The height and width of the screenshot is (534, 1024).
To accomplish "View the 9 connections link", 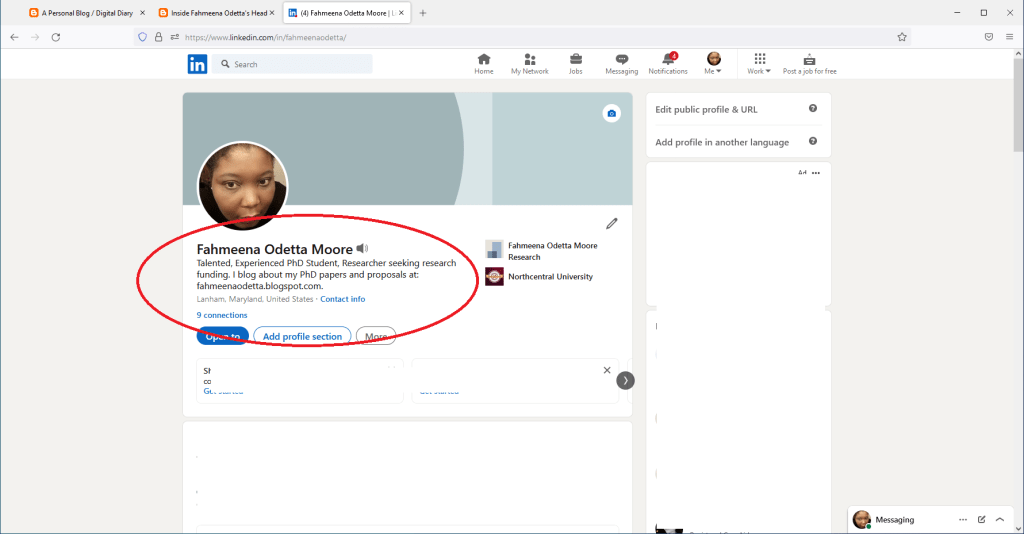I will tap(222, 315).
